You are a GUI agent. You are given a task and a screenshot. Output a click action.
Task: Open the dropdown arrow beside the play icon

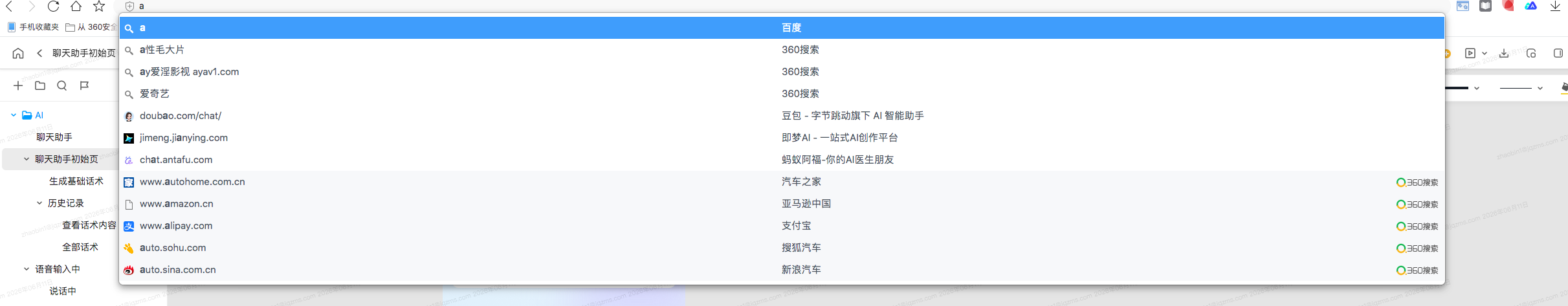1485,53
